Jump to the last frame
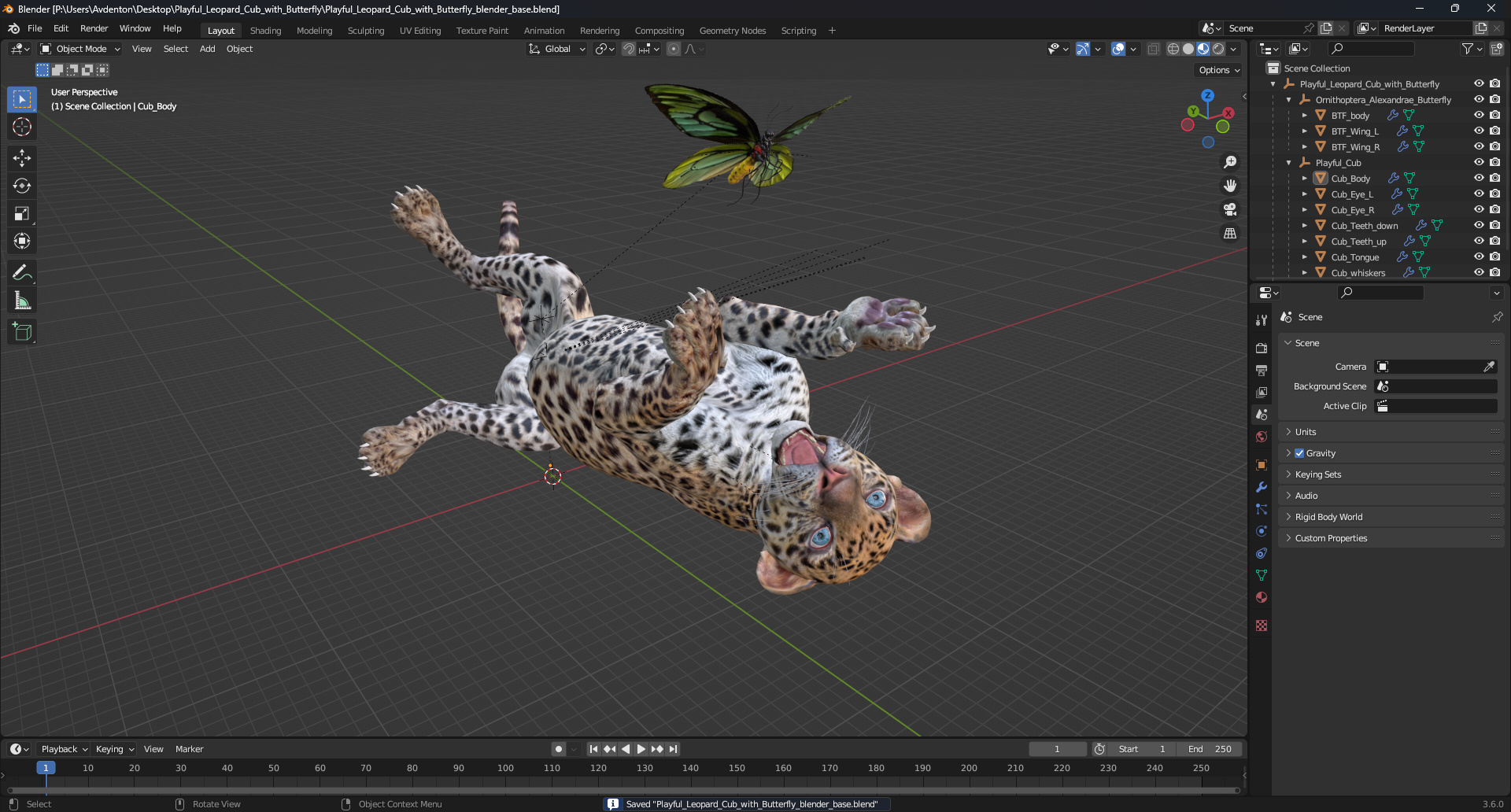The height and width of the screenshot is (812, 1511). (x=673, y=749)
